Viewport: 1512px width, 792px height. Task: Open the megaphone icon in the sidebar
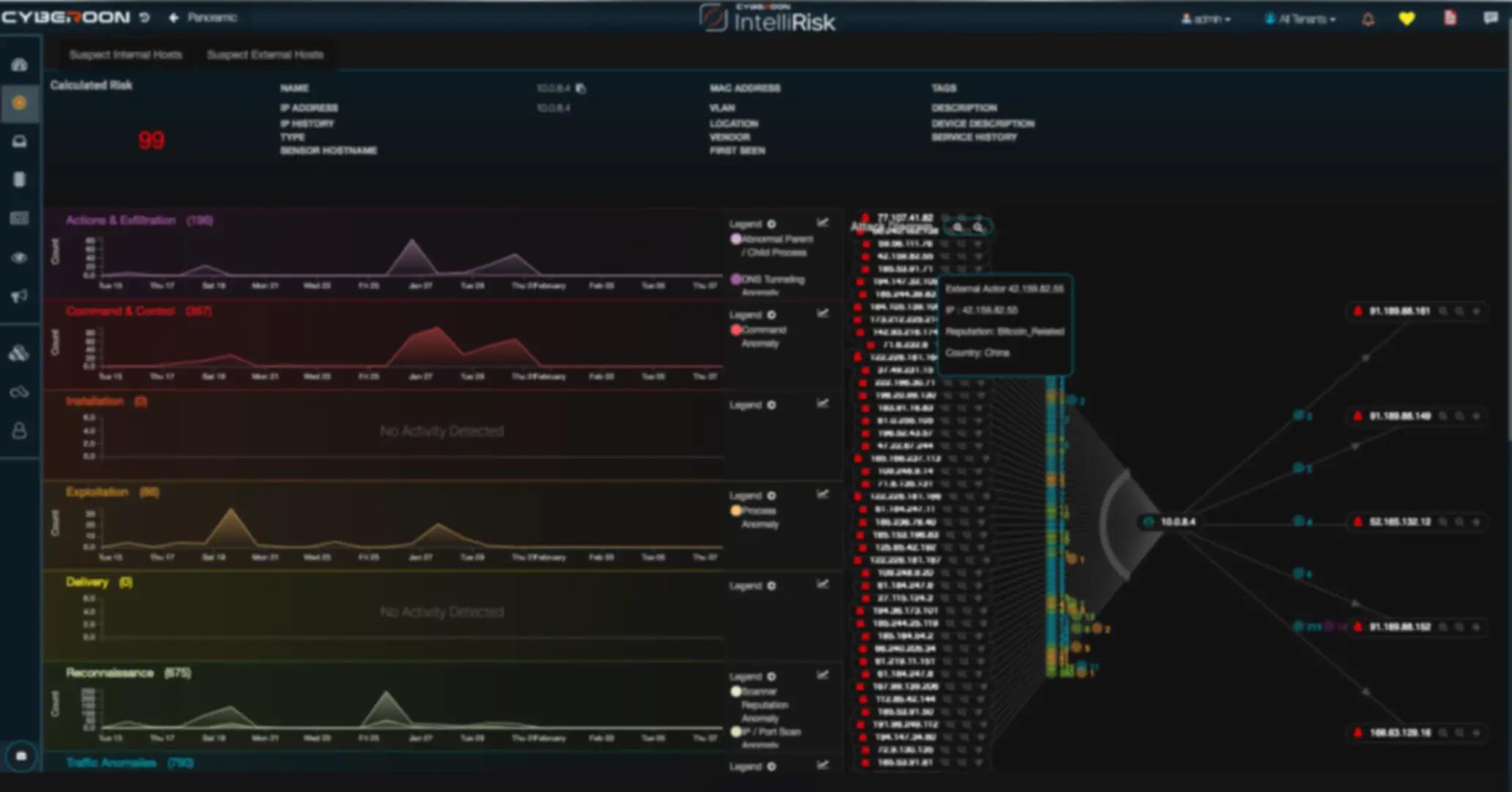20,296
